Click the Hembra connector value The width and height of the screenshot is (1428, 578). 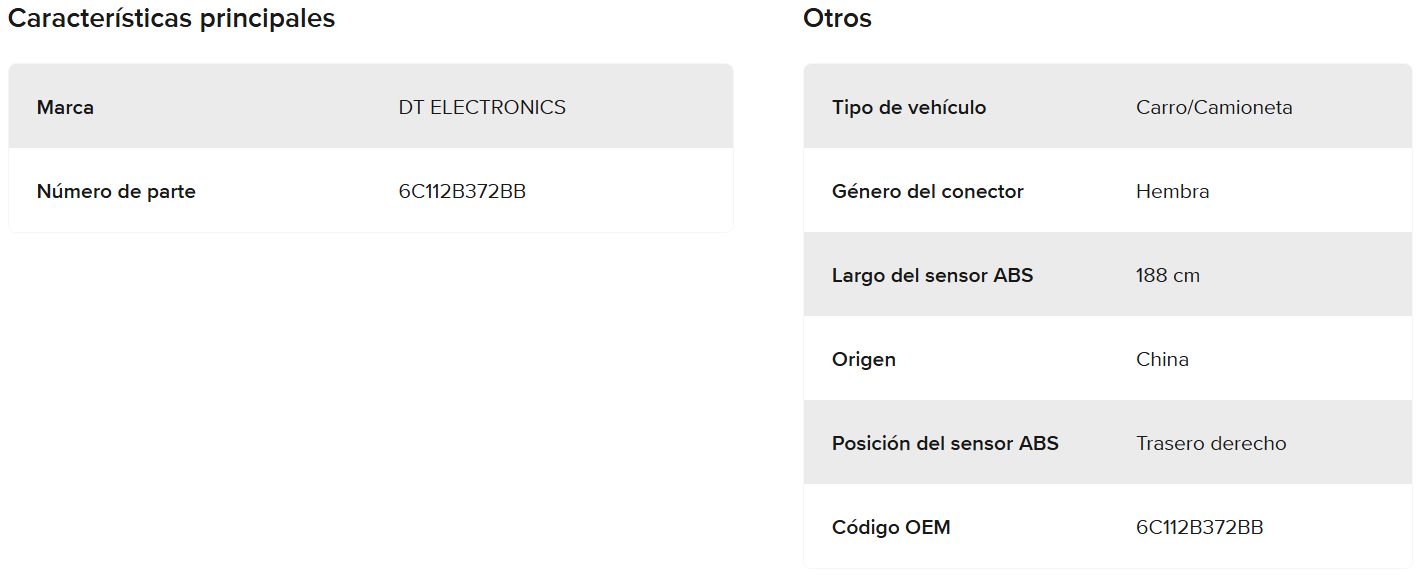coord(1172,191)
